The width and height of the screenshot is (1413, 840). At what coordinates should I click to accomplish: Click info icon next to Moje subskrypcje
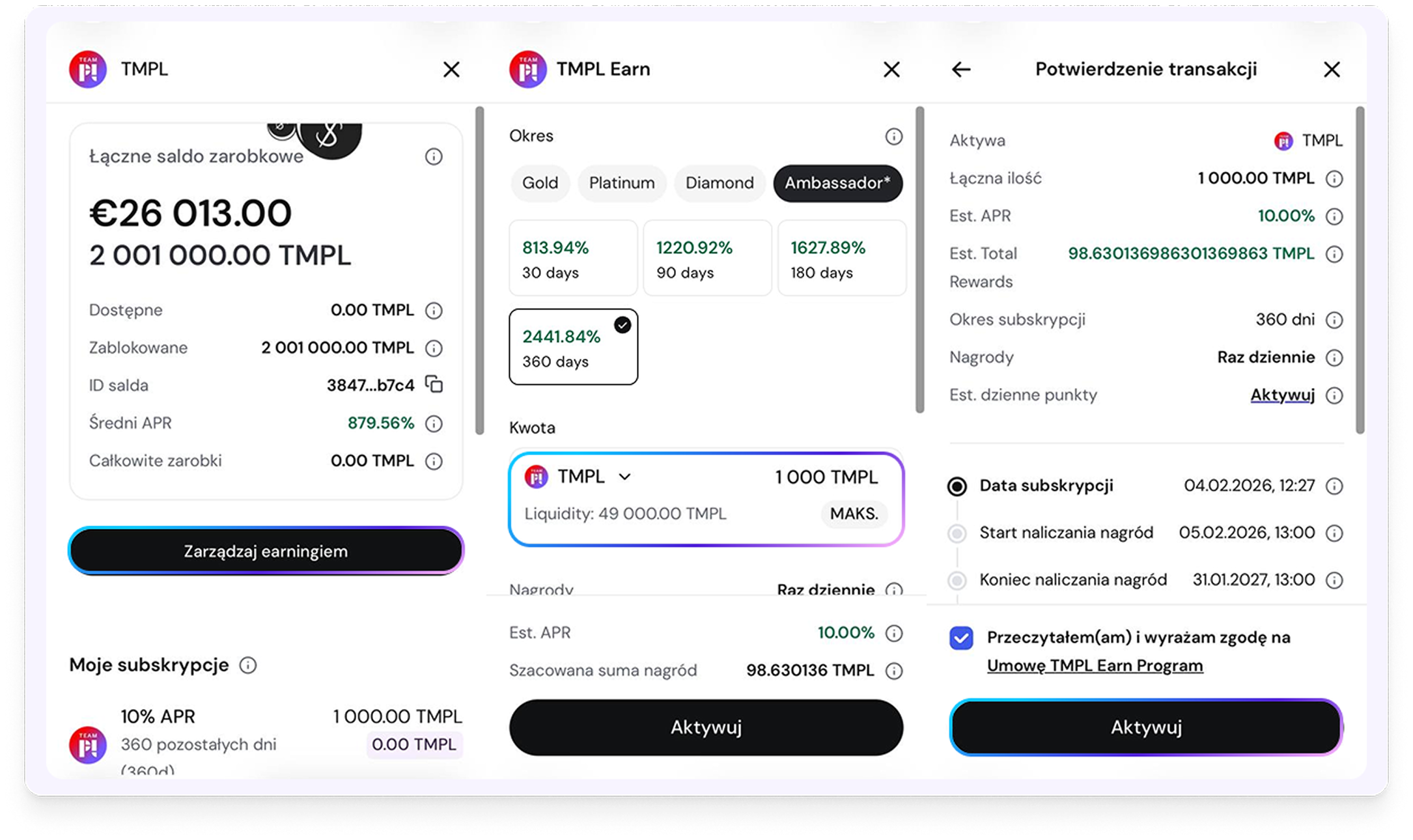click(x=248, y=665)
